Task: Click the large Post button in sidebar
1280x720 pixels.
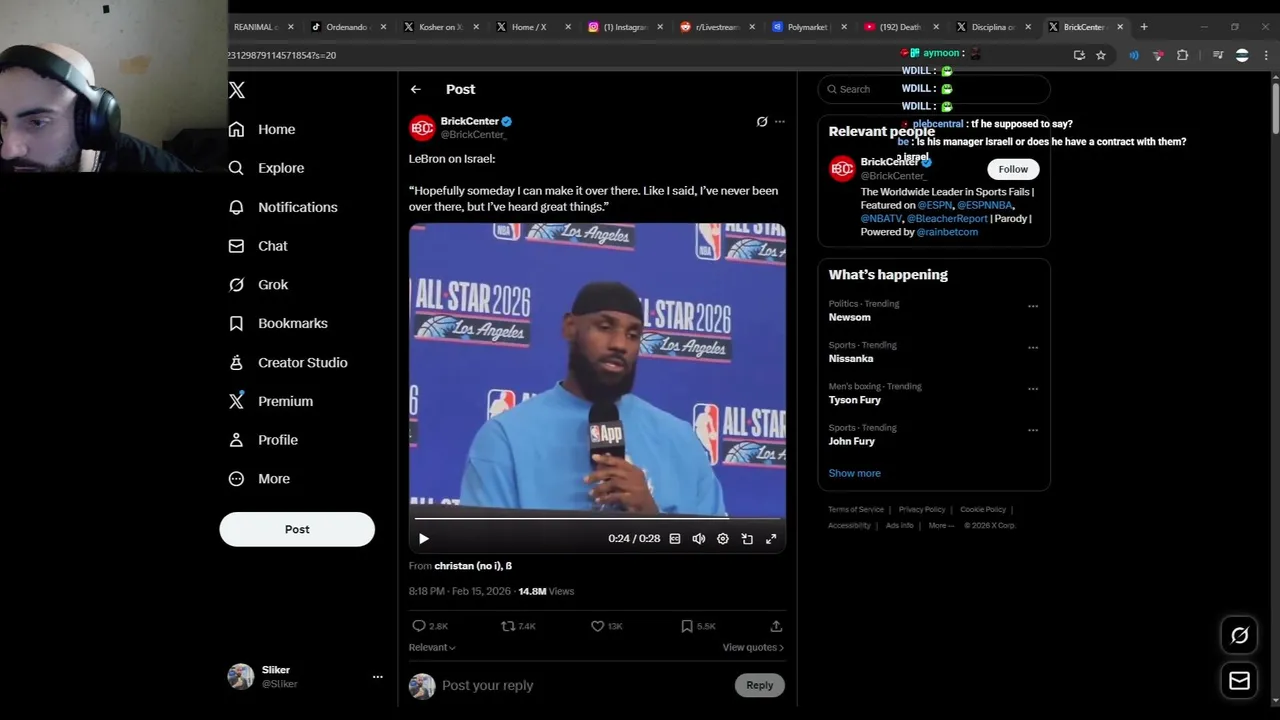Action: [297, 529]
